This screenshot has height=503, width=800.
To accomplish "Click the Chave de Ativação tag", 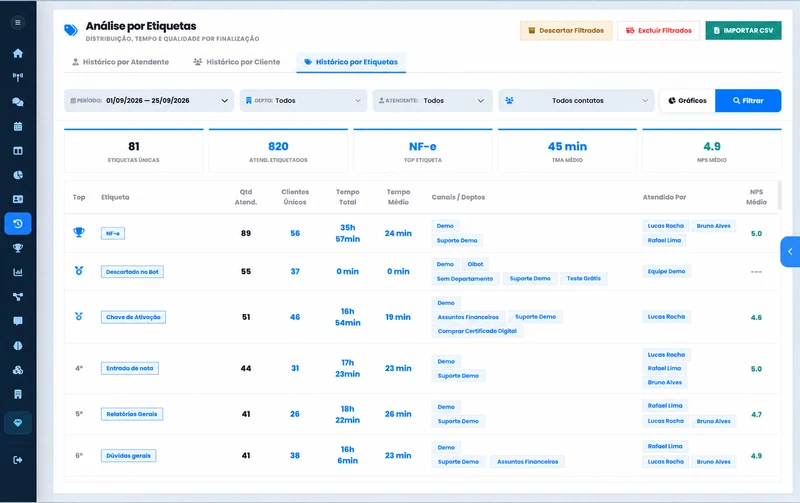I will [x=133, y=317].
